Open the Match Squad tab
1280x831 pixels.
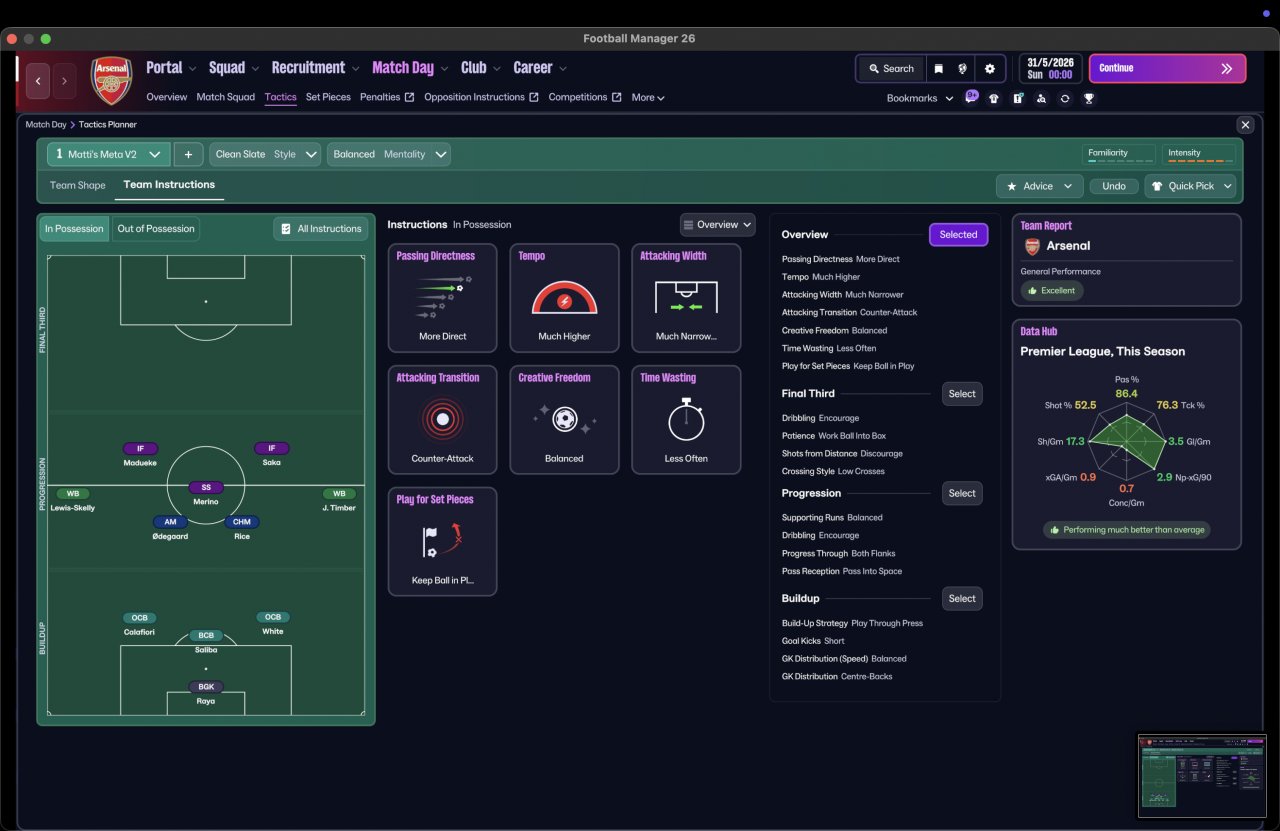coord(226,97)
